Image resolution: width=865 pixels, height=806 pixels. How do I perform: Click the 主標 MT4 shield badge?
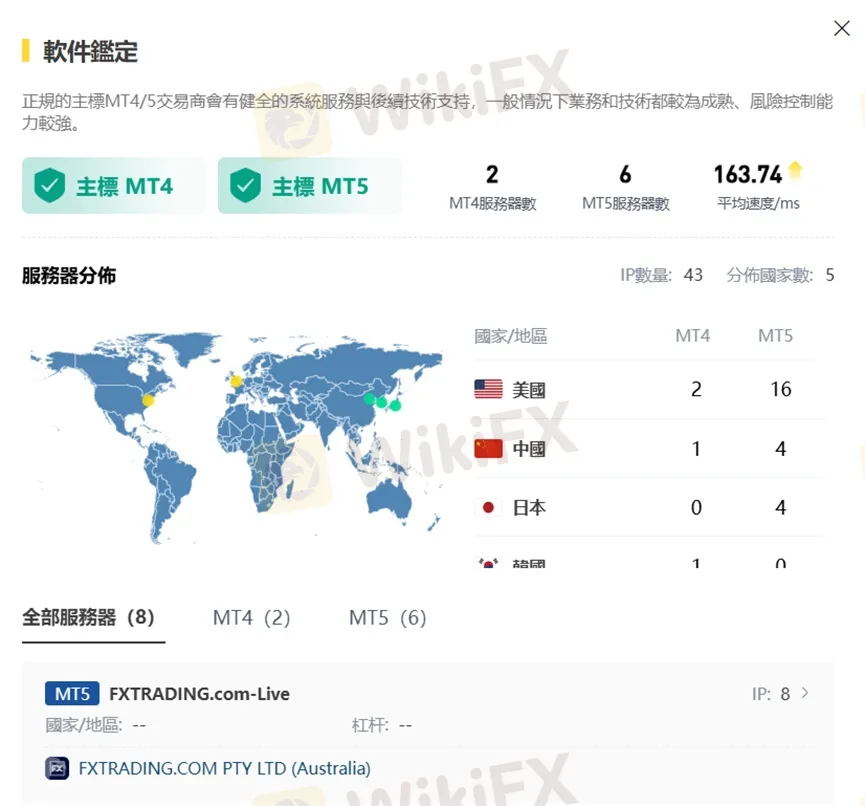coord(114,186)
